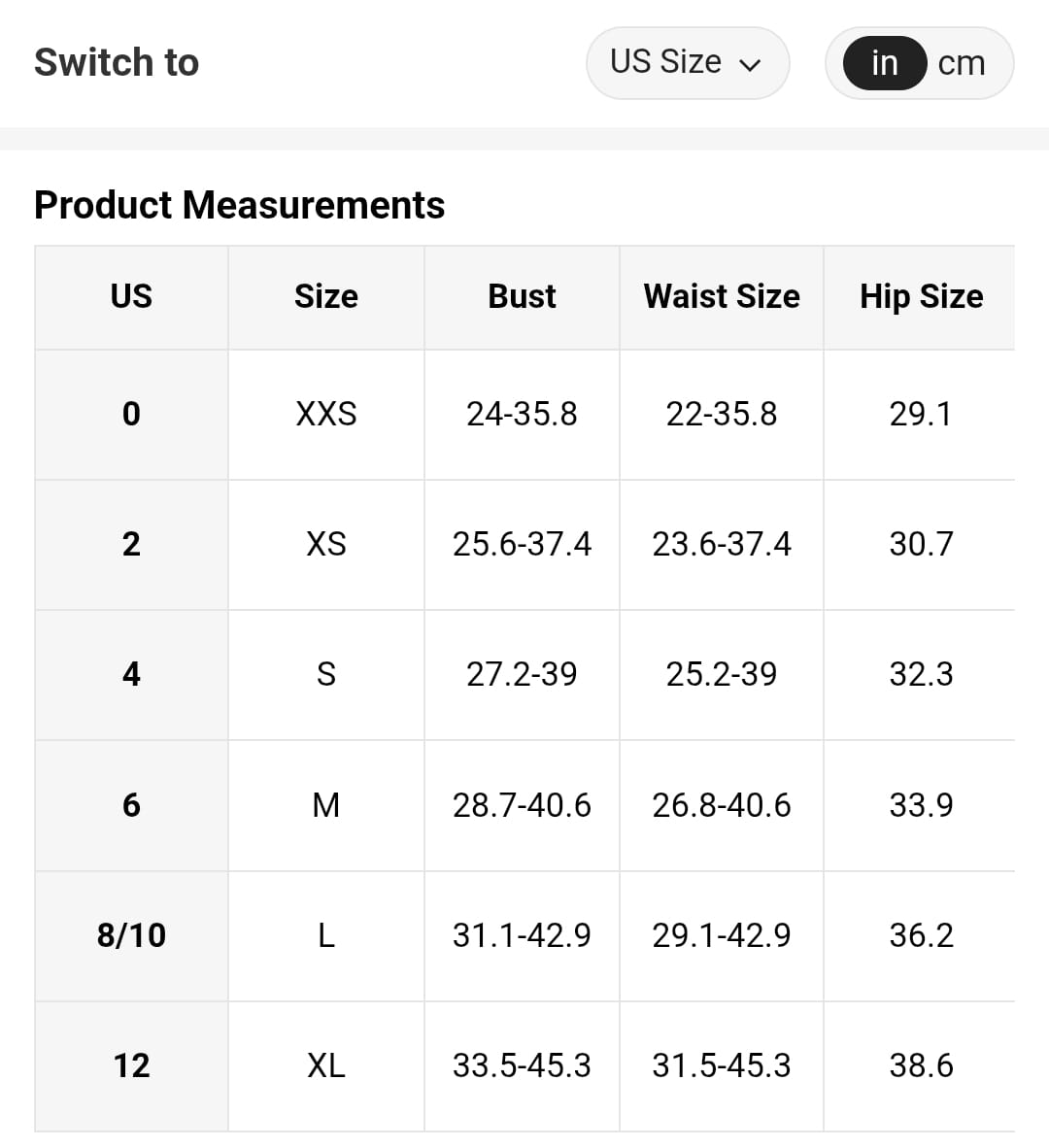Select the in unit option
1049x1148 pixels.
point(884,63)
